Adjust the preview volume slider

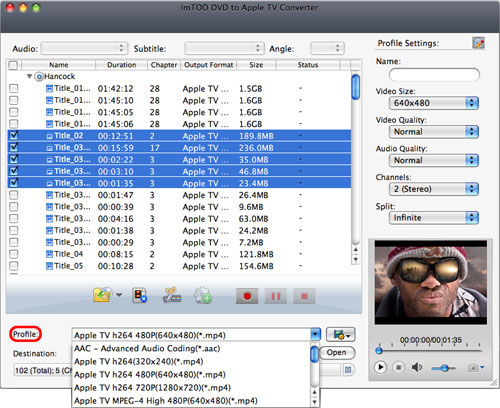(443, 368)
